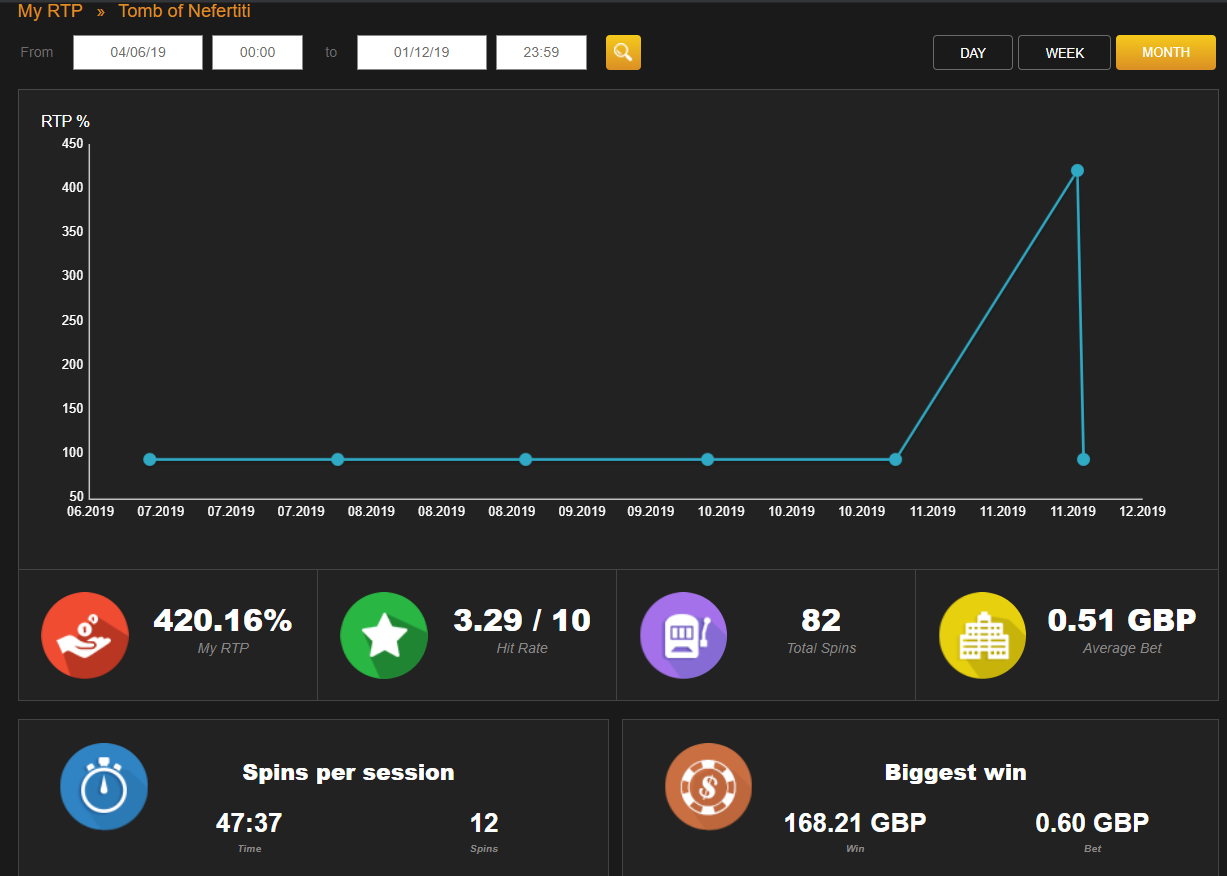Click Tomb of Nefertiti breadcrumb
This screenshot has width=1227, height=876.
click(x=184, y=12)
